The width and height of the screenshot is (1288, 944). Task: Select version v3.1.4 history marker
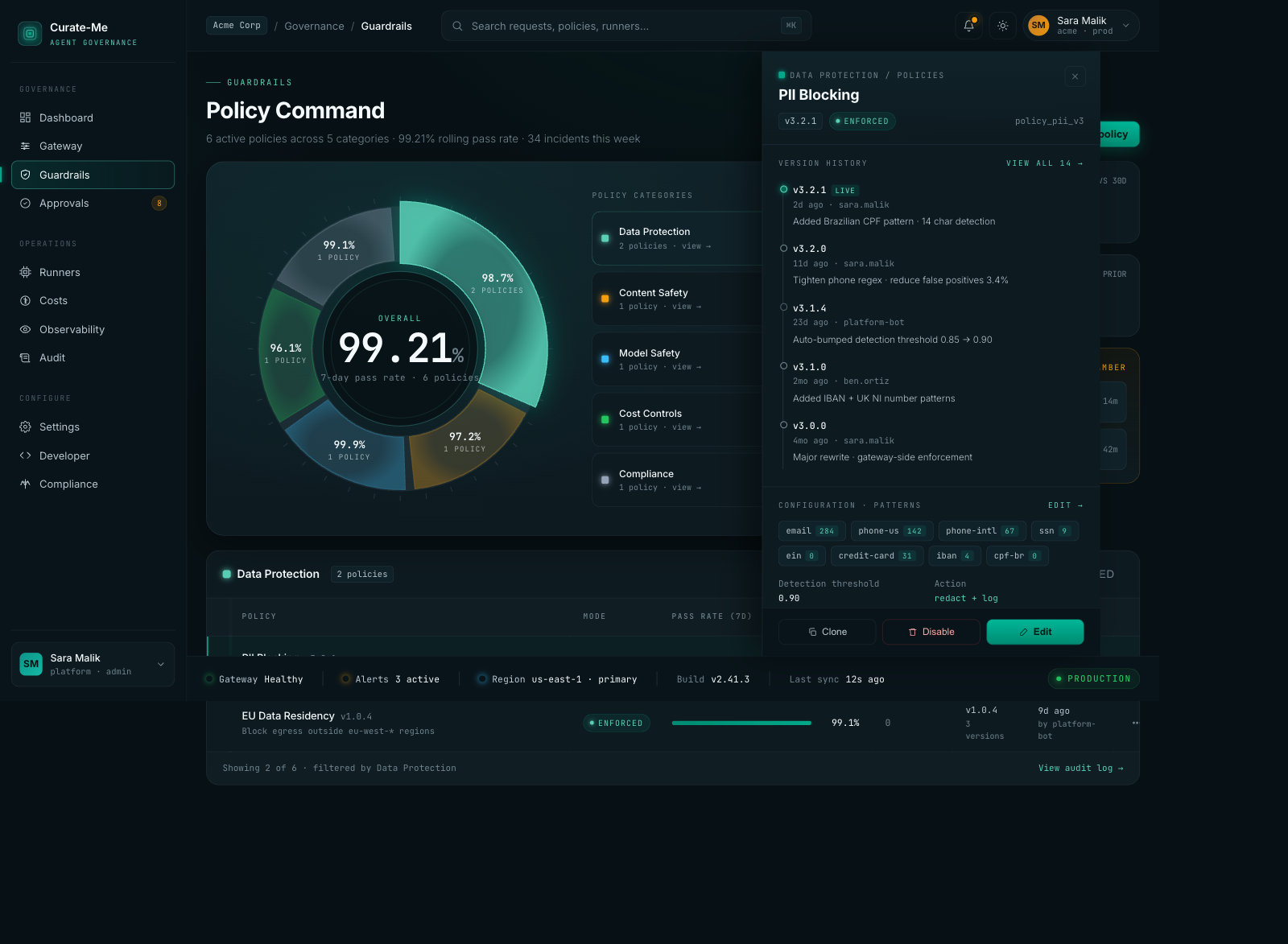pos(784,307)
